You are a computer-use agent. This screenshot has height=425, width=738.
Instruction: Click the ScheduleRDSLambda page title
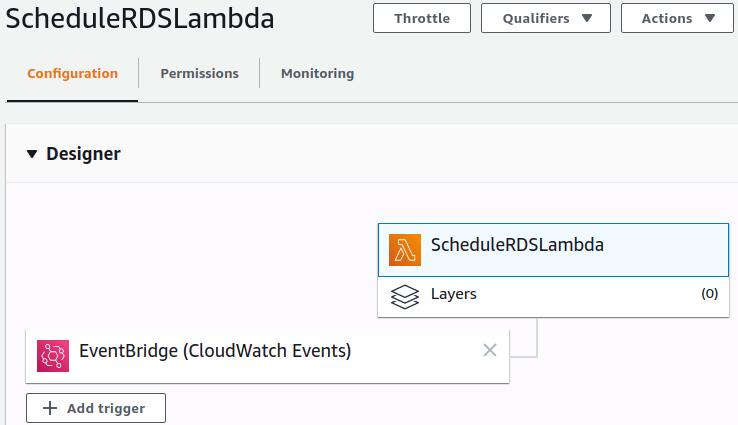[140, 19]
